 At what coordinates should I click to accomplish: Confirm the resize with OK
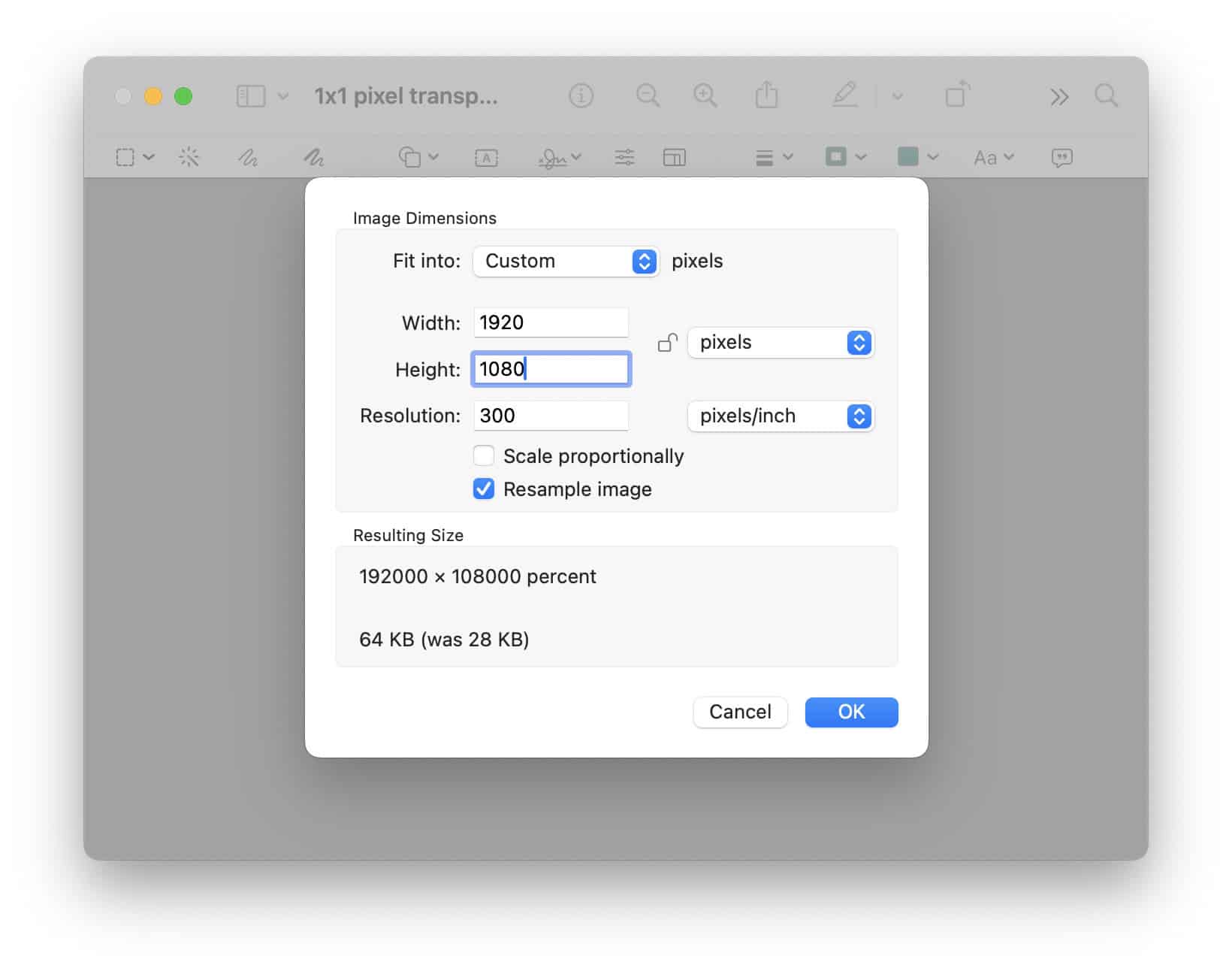851,712
